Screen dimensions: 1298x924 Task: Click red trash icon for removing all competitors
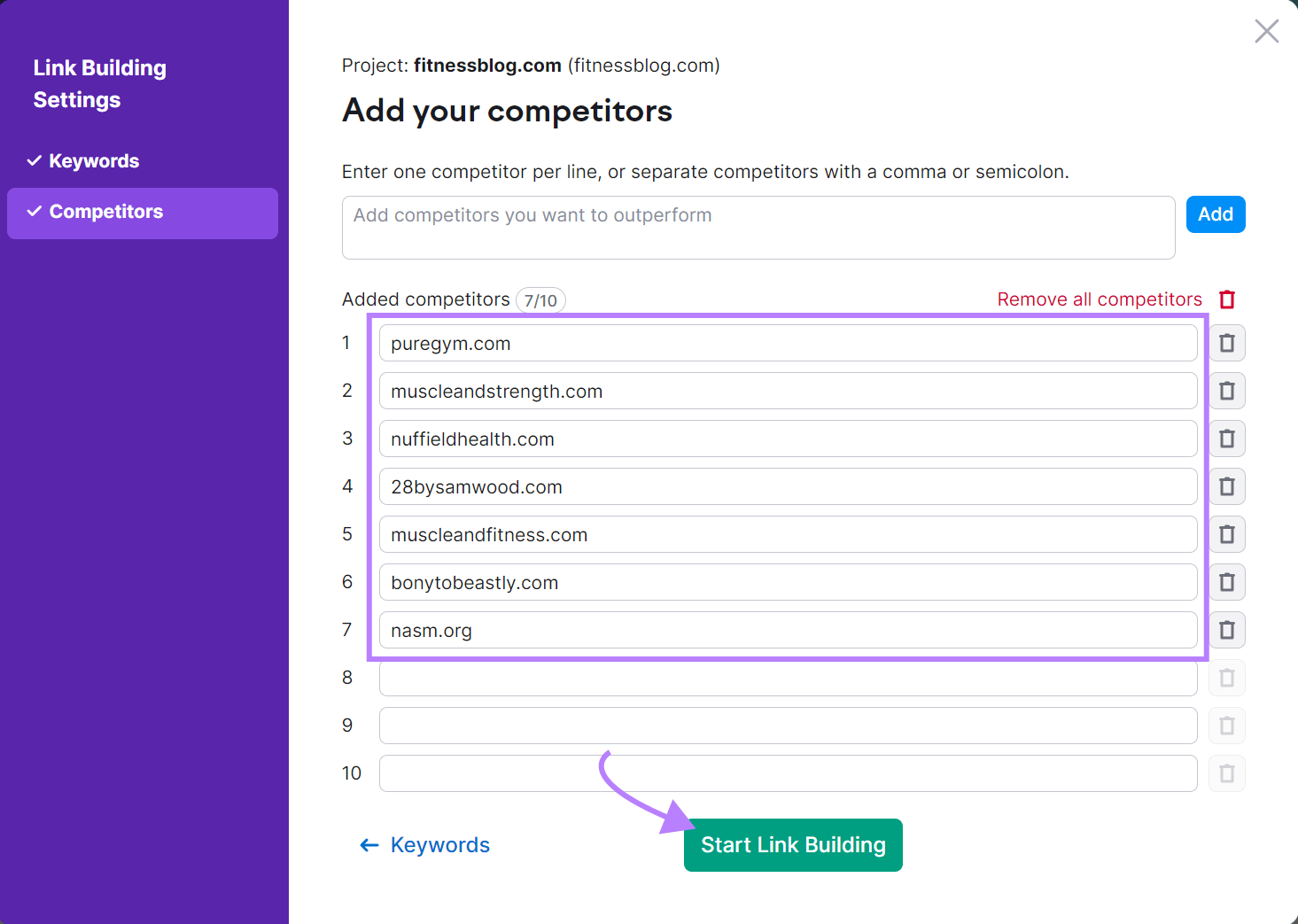[x=1227, y=299]
